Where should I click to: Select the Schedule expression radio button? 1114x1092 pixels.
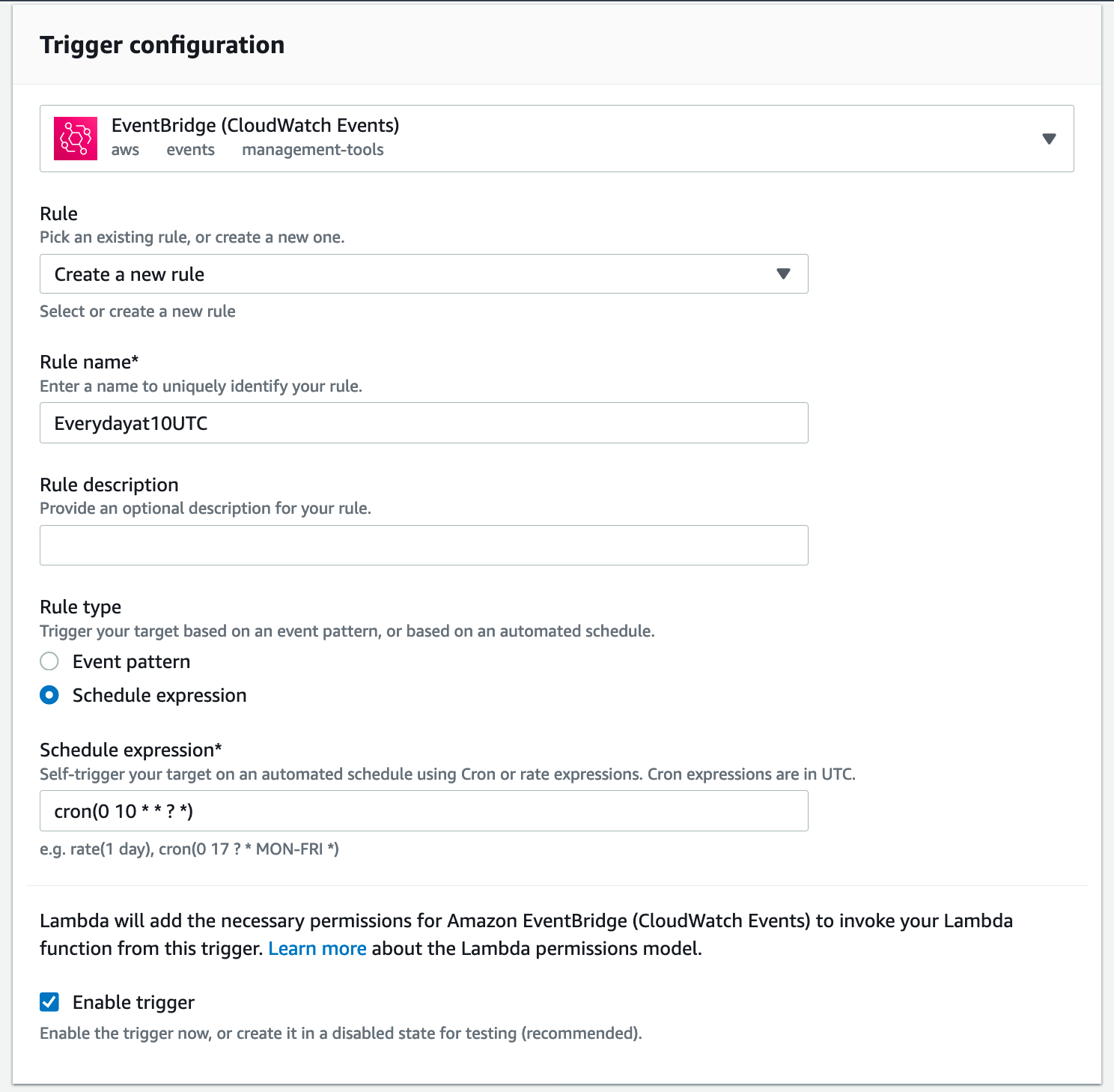(x=49, y=695)
